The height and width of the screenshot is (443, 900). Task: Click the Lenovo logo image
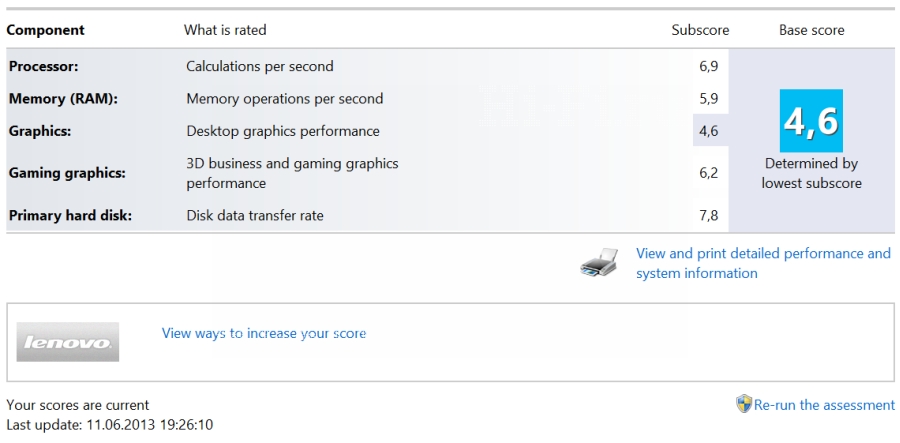click(68, 342)
